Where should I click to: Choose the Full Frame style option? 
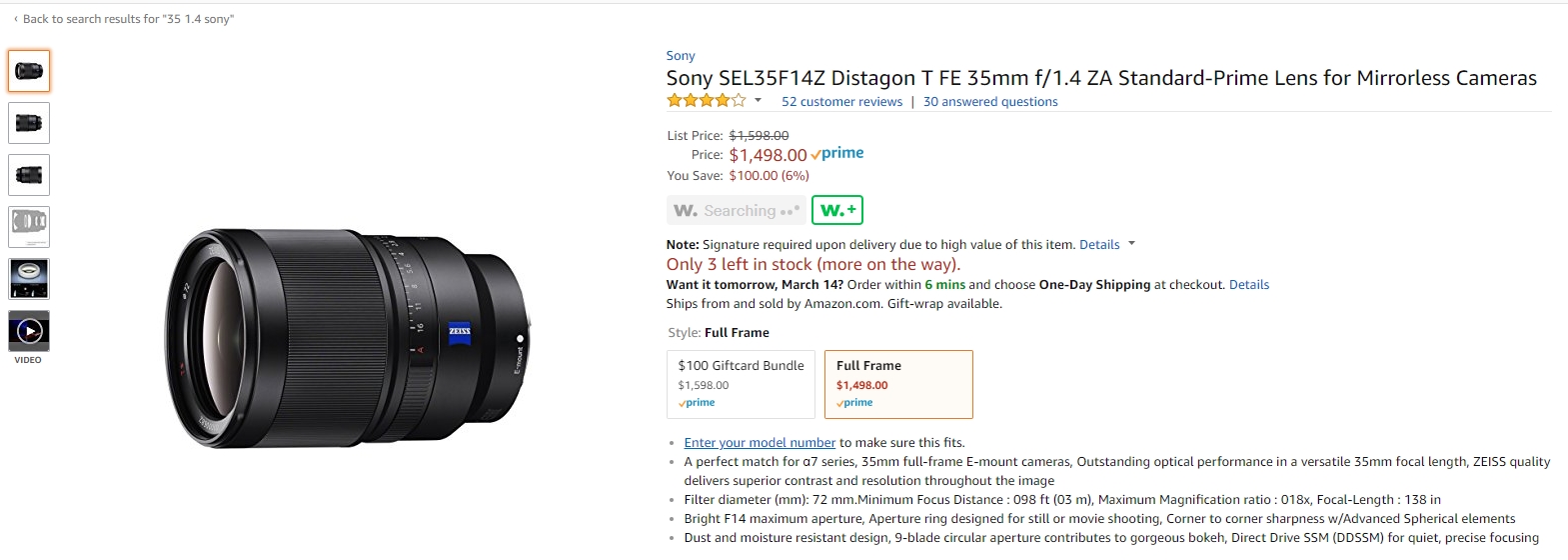pos(898,384)
